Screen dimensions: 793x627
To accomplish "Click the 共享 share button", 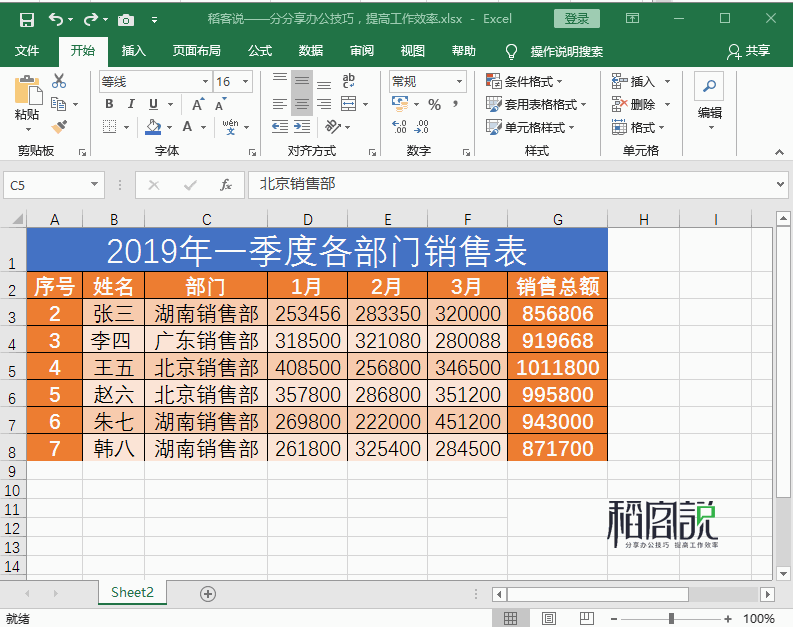I will pyautogui.click(x=748, y=51).
